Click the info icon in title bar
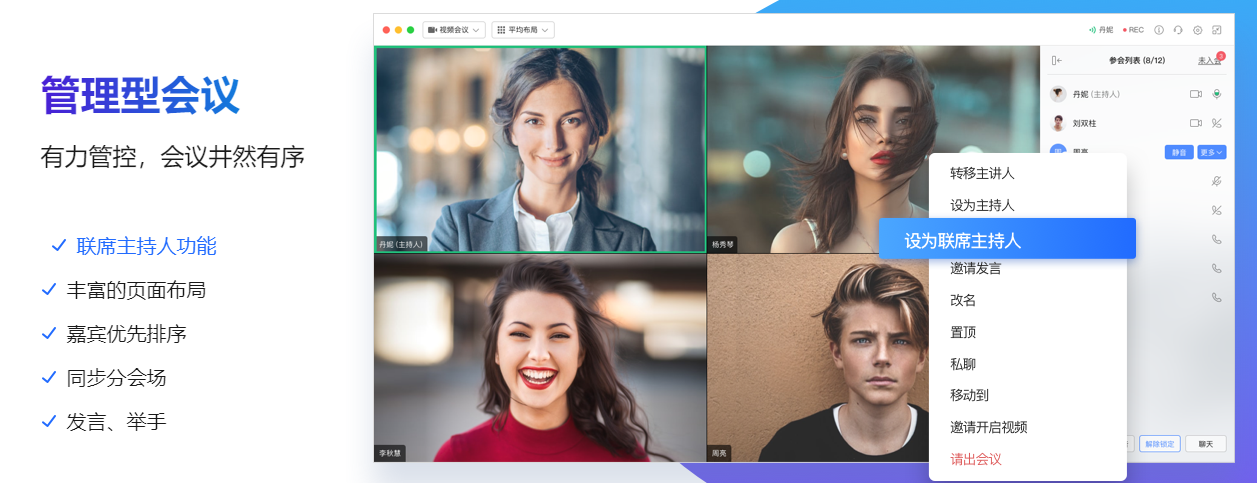 pos(1159,30)
